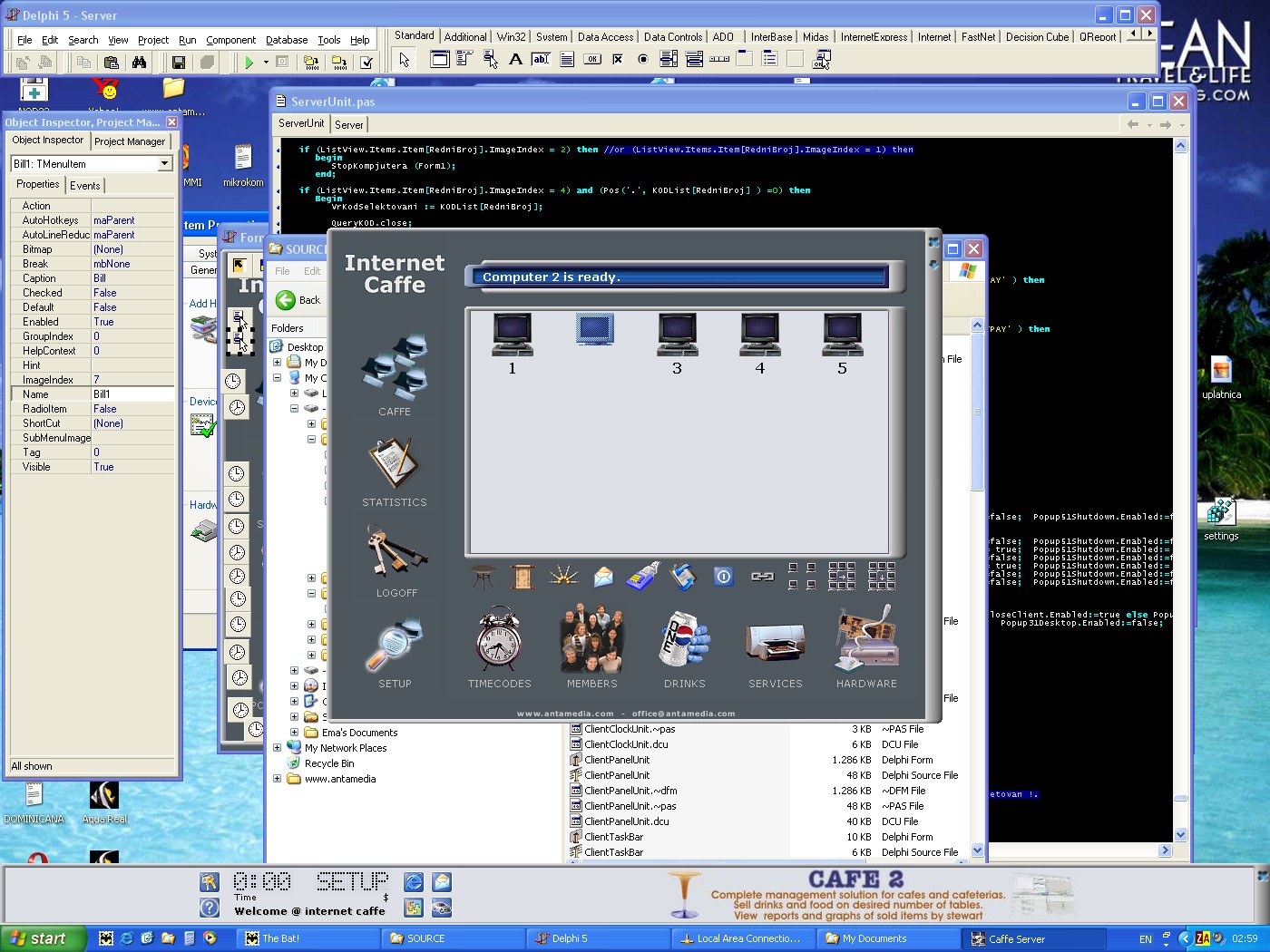Click the Toggle Form/Unit checkmark toolbar button
The height and width of the screenshot is (952, 1270).
(x=366, y=63)
